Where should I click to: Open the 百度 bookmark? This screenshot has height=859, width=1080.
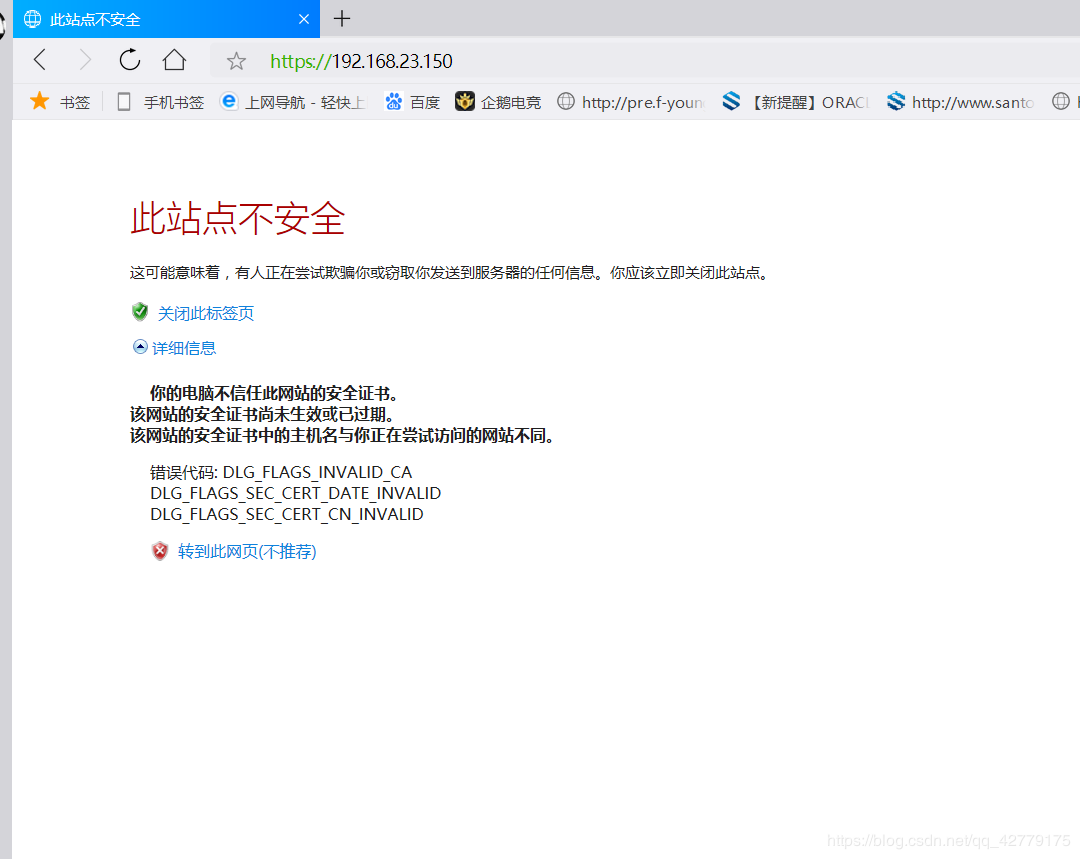point(413,102)
